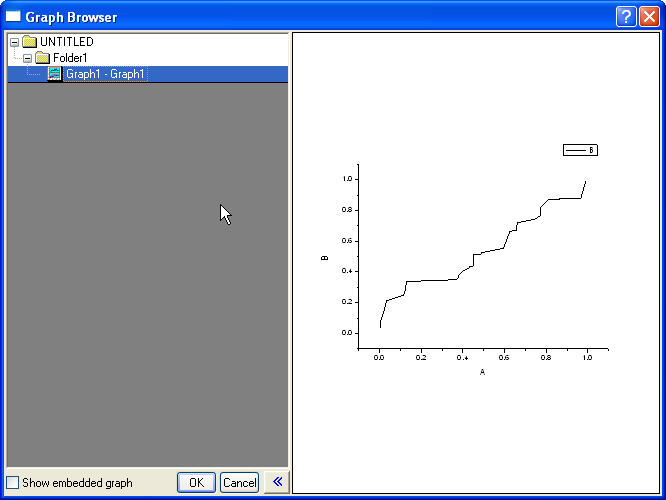666x500 pixels.
Task: Click the Y axis title B
Action: pyautogui.click(x=325, y=257)
